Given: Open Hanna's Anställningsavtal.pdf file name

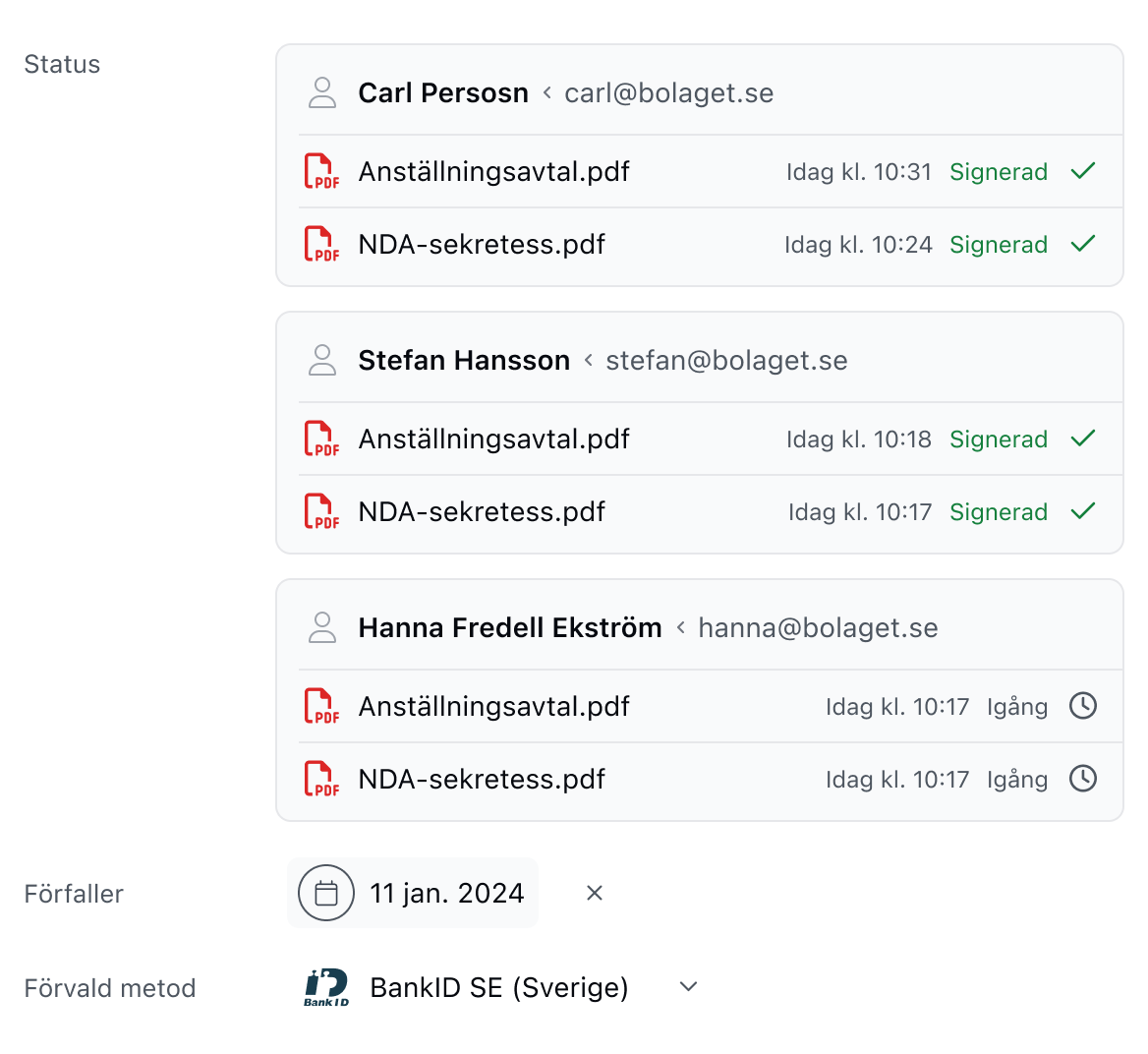Looking at the screenshot, I should 493,707.
